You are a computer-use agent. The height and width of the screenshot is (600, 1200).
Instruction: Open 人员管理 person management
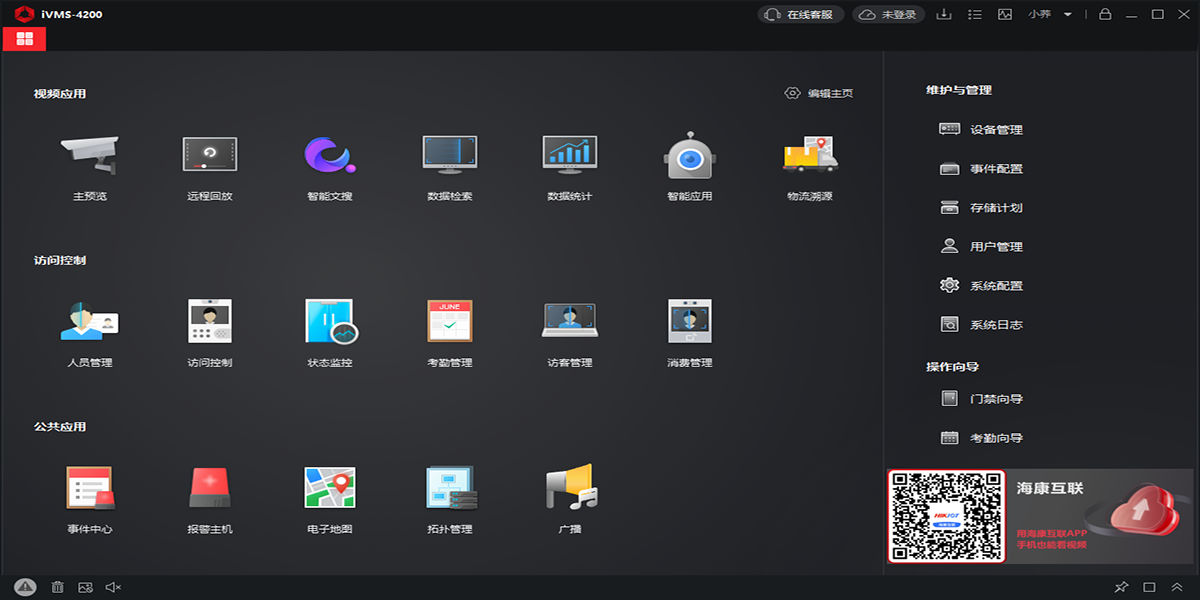[90, 321]
